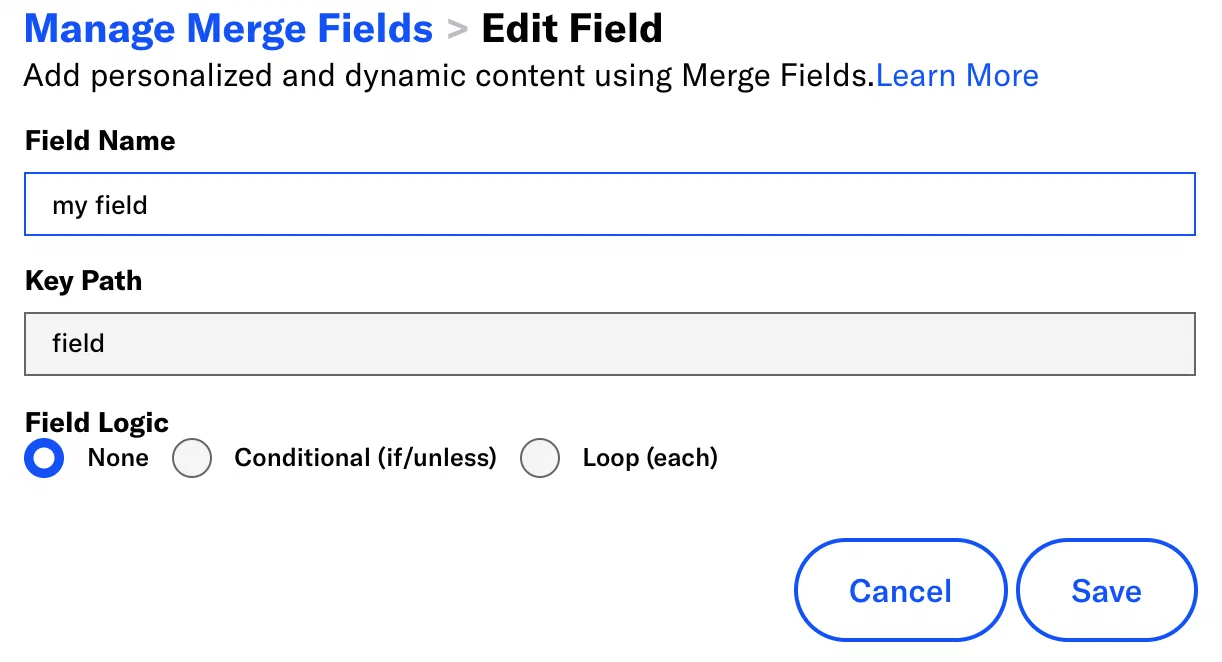Choose the Conditional (if/unless) radio circle

(192, 459)
